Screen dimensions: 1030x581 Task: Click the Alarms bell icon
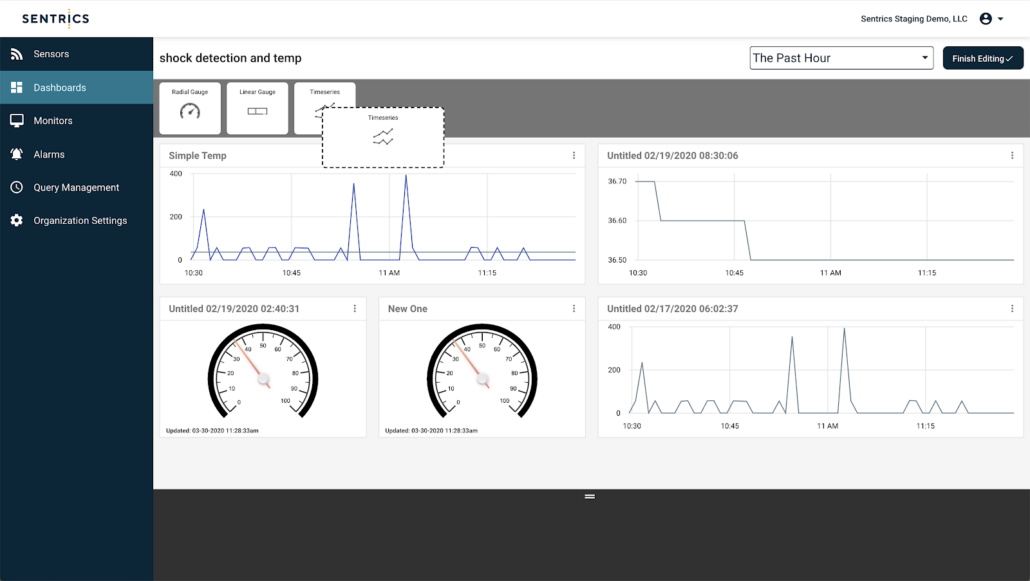(16, 154)
